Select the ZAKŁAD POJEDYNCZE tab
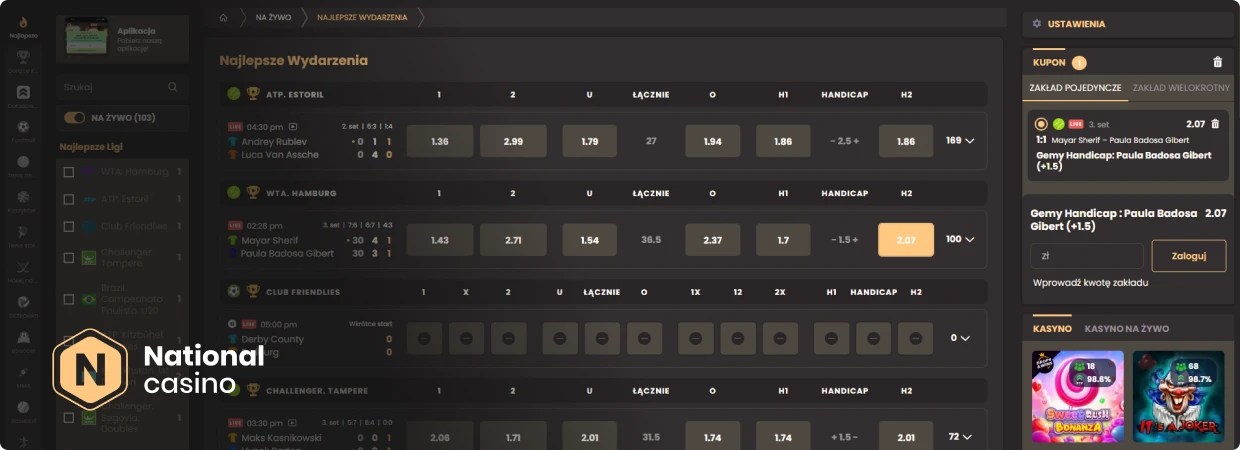This screenshot has height=450, width=1240. (1075, 88)
